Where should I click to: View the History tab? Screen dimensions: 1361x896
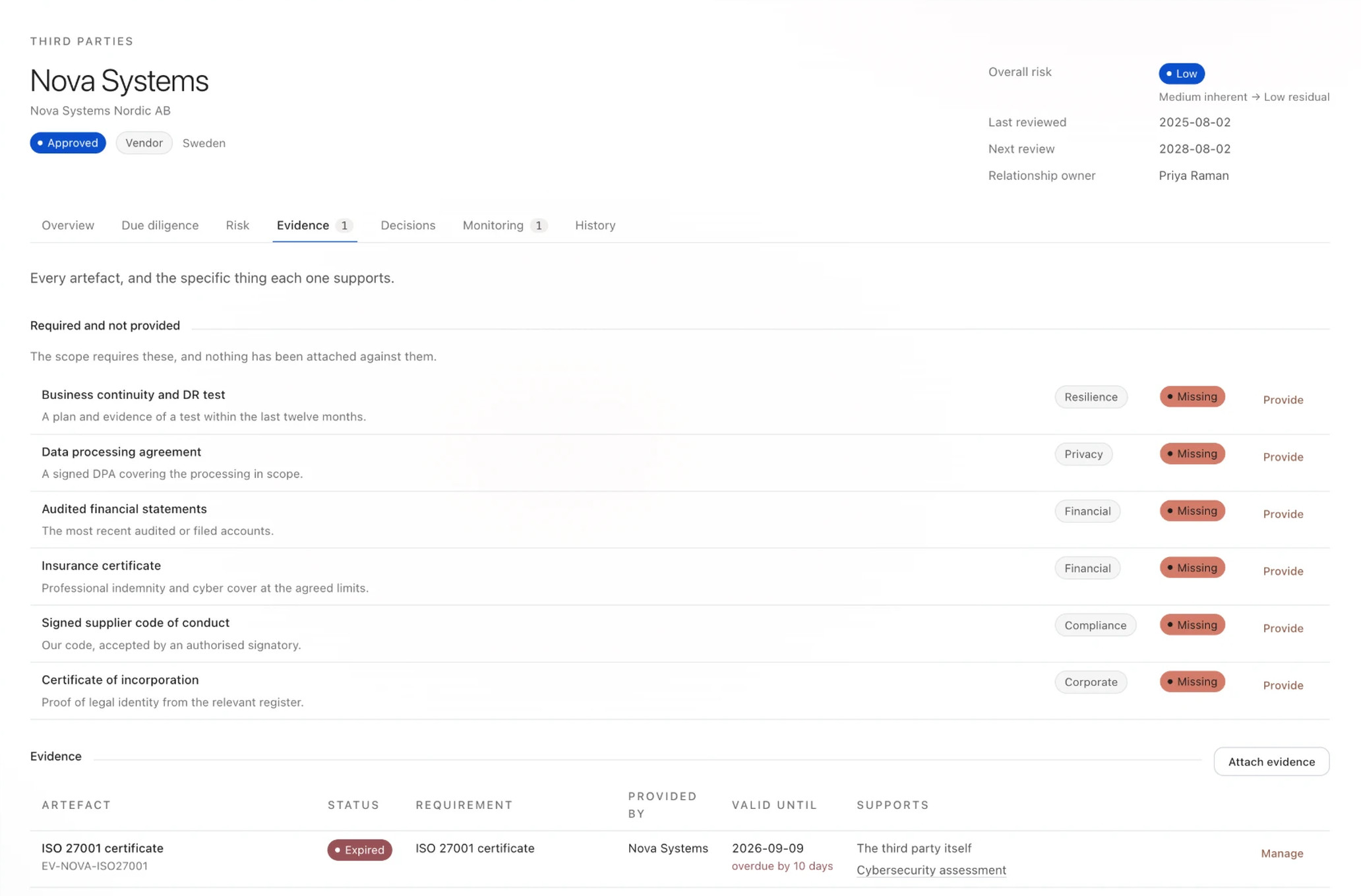point(595,225)
